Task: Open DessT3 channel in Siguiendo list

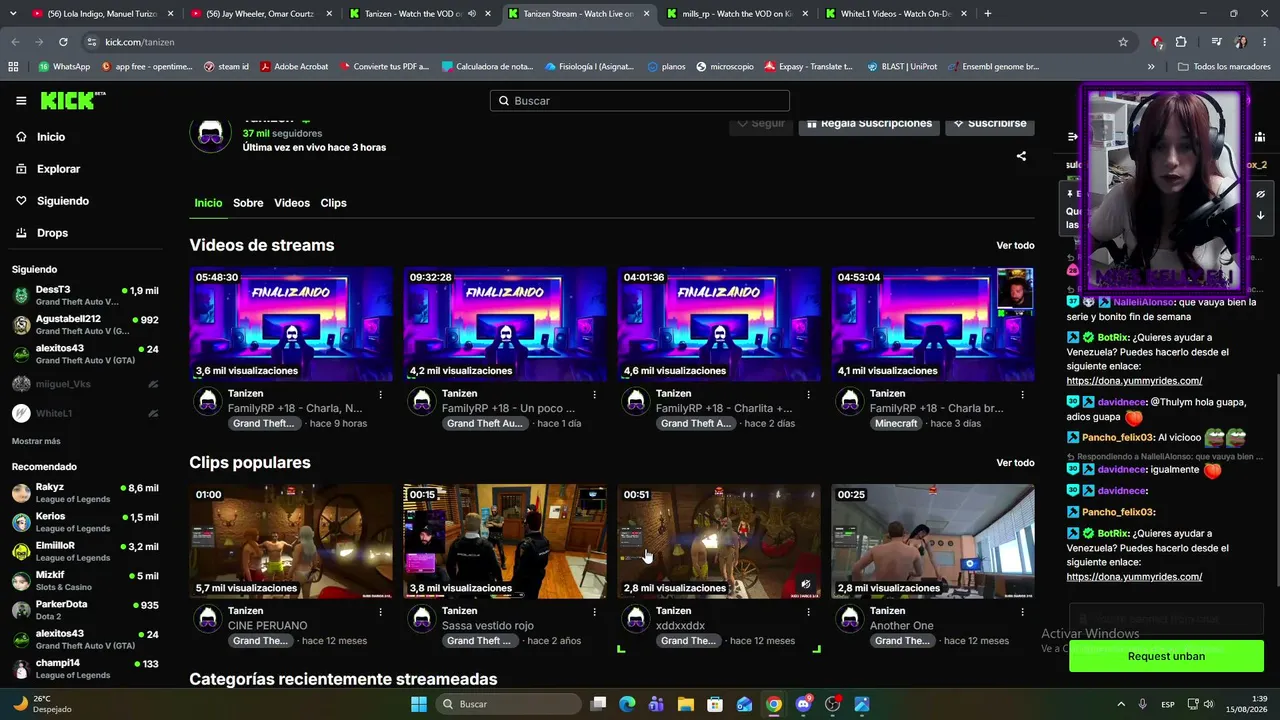Action: [x=85, y=296]
